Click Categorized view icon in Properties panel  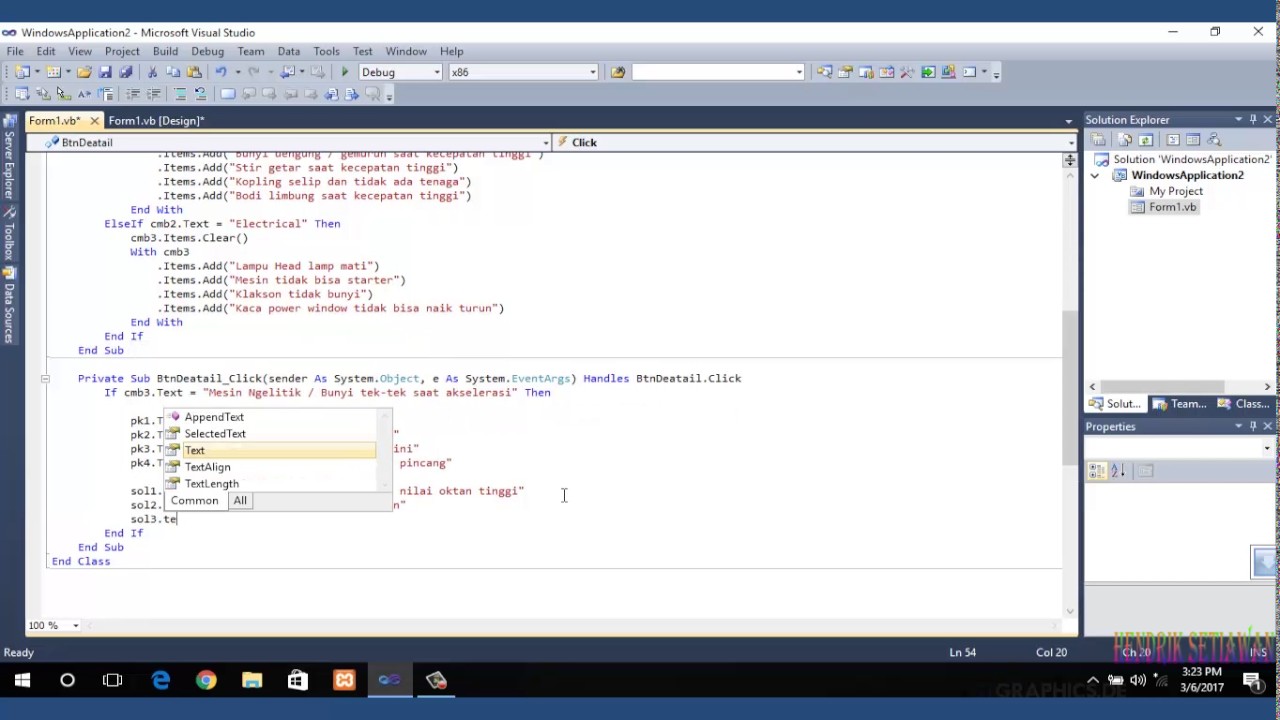pos(1098,471)
